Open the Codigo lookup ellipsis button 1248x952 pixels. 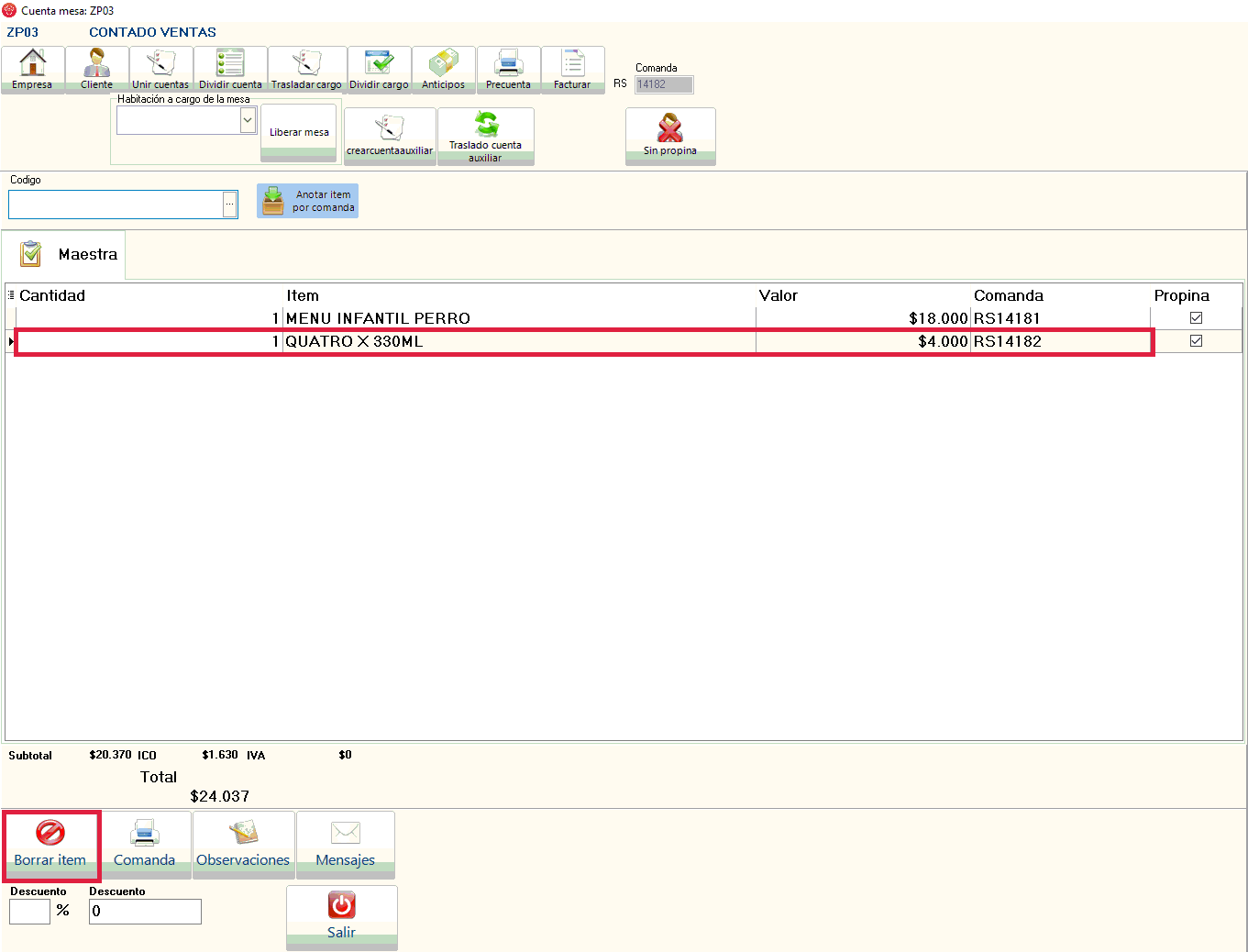(230, 204)
